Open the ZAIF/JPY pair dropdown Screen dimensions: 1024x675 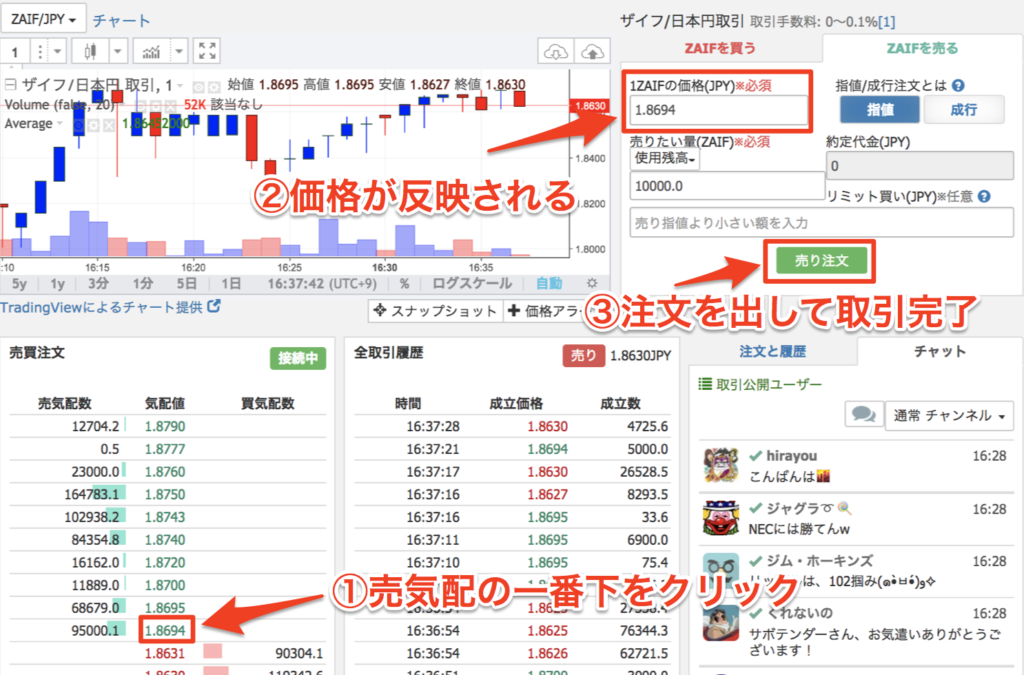click(43, 19)
